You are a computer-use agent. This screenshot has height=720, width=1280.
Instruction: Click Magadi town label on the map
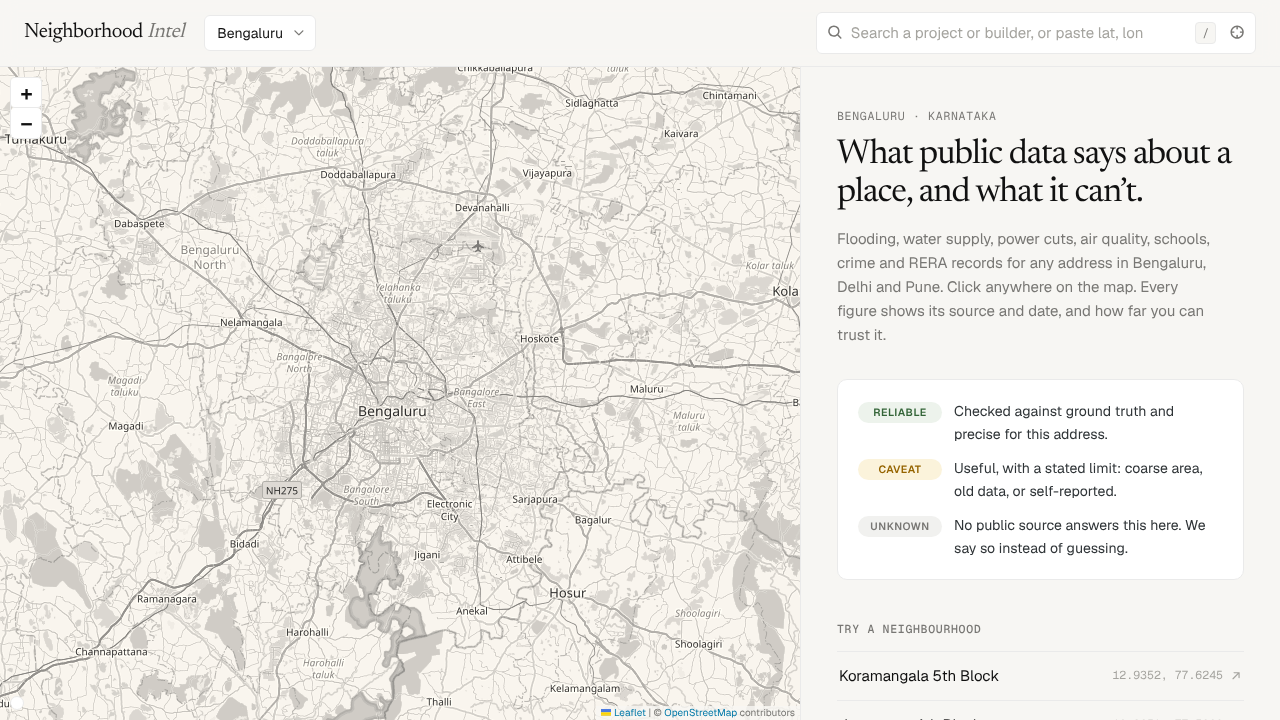click(x=126, y=426)
